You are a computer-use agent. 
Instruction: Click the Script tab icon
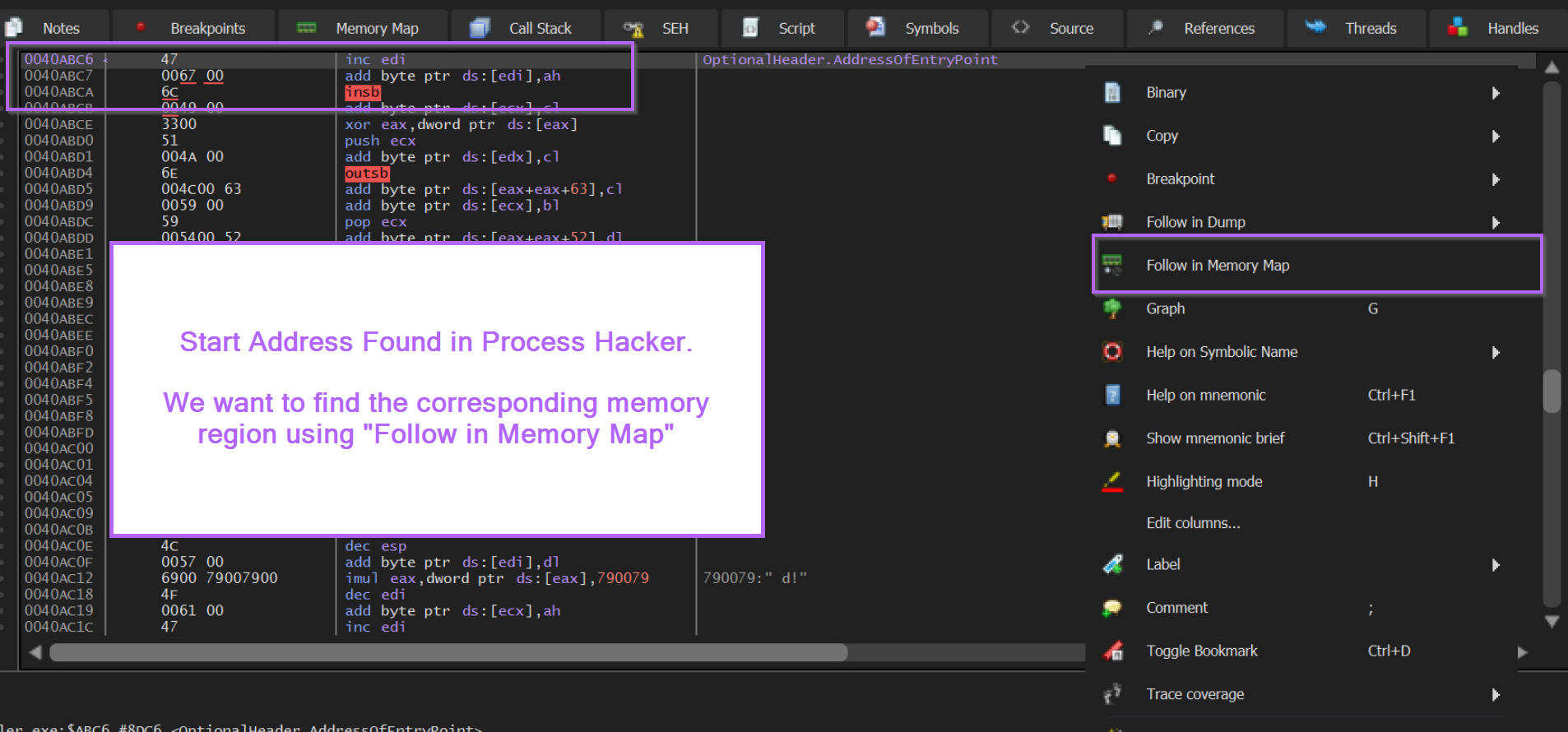coord(750,28)
